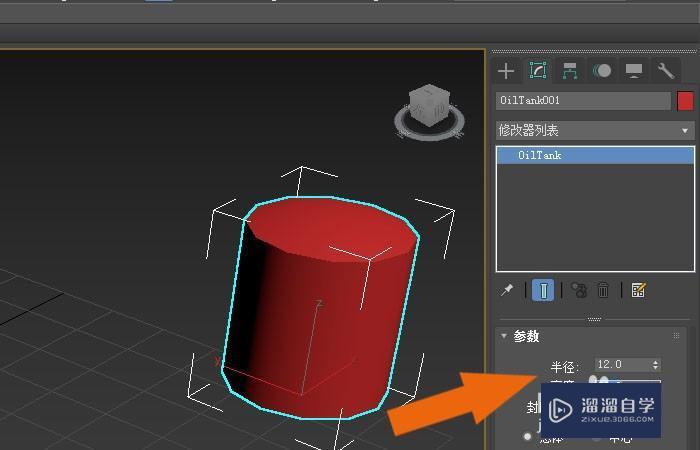Open Configure Modifier Sets icon
The height and width of the screenshot is (450, 700).
coord(638,290)
